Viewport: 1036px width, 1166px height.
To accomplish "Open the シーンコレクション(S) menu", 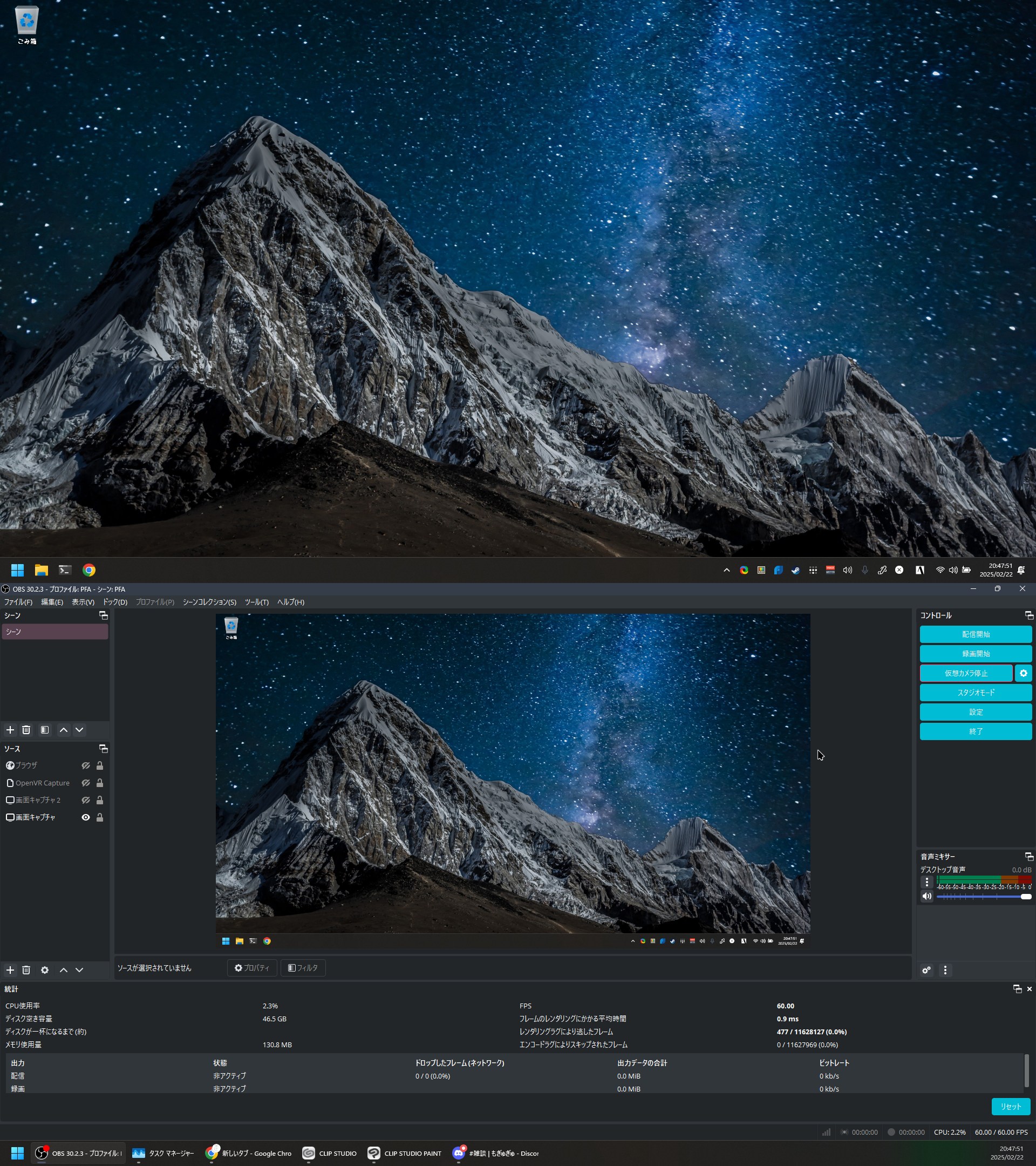I will pyautogui.click(x=209, y=602).
